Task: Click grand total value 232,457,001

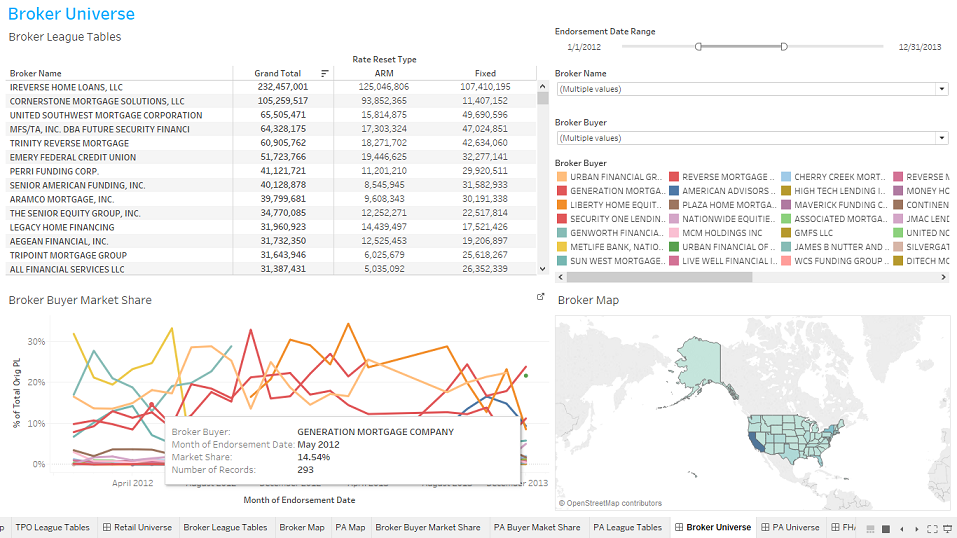Action: [x=283, y=87]
